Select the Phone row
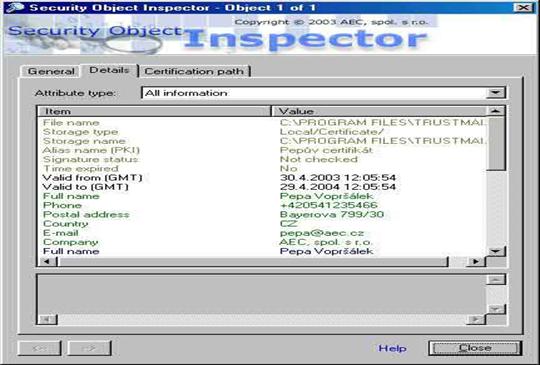Screen dimensions: 540x365 pos(262,205)
